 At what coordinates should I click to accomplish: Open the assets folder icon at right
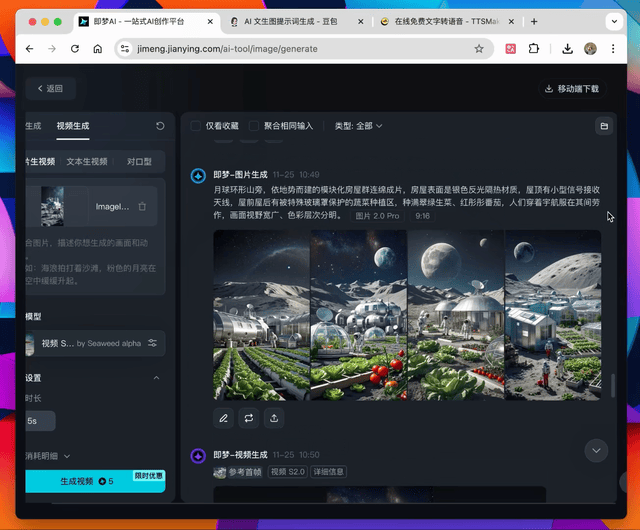604,126
